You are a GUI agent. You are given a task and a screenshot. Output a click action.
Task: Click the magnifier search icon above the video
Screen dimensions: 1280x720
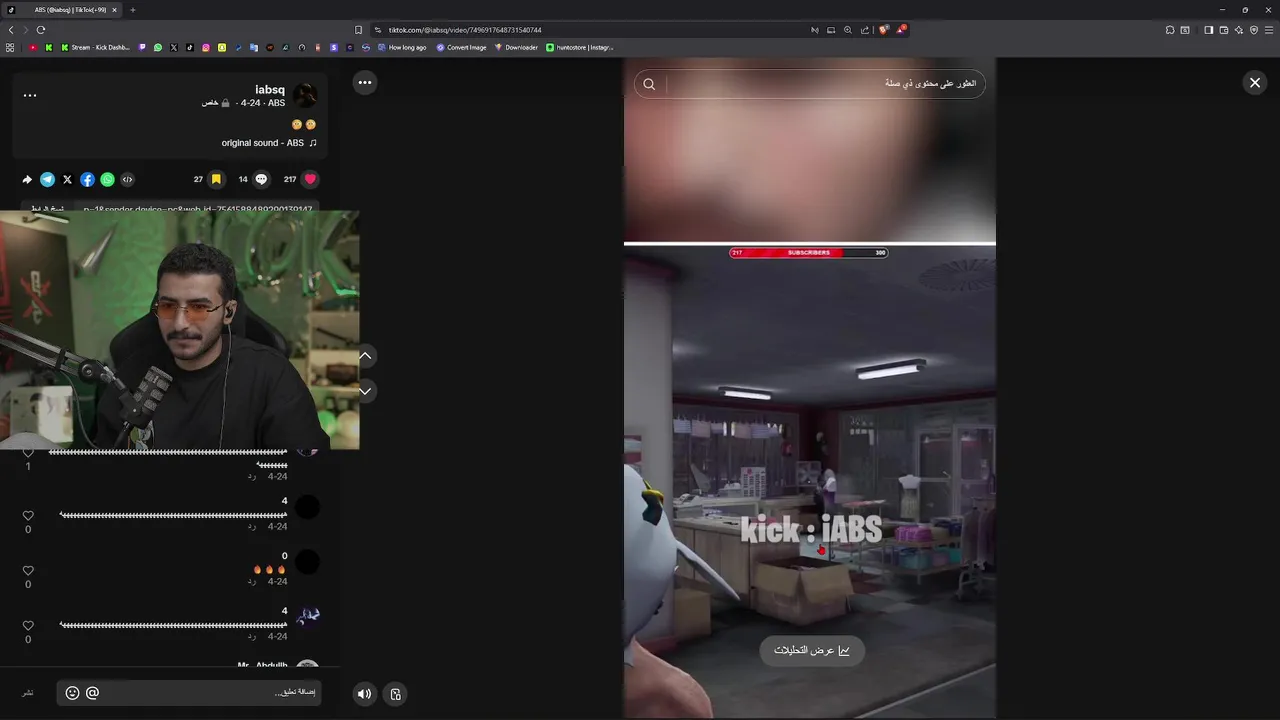(649, 84)
